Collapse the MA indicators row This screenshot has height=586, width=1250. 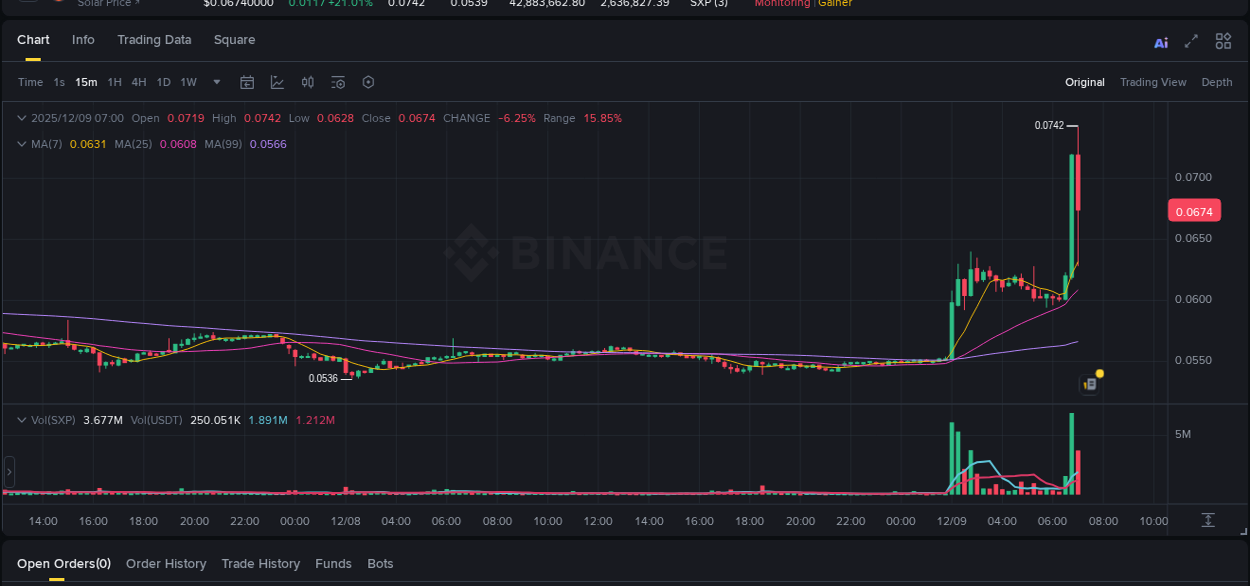pos(20,144)
